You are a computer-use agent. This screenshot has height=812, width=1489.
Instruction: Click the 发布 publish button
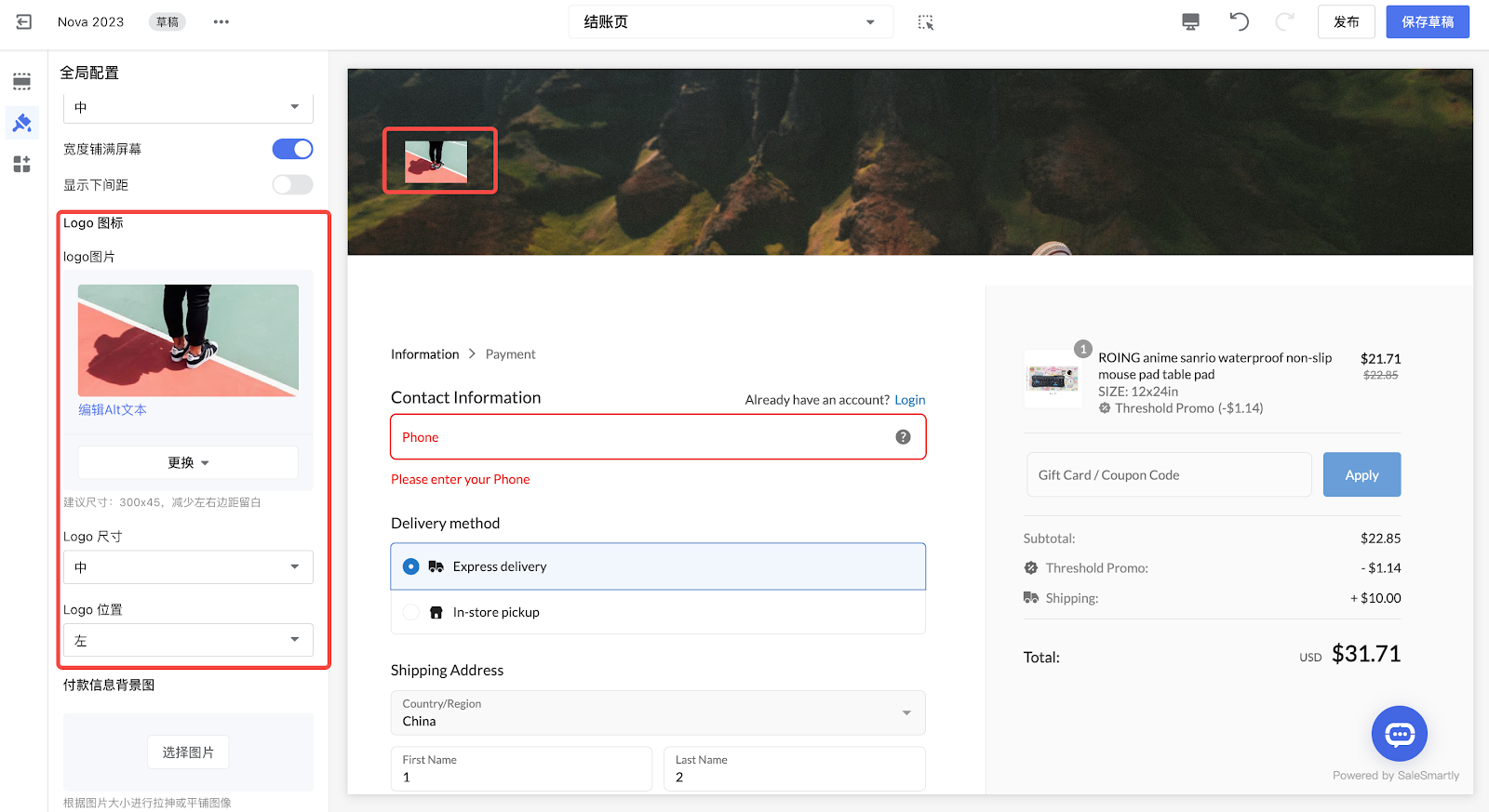(x=1347, y=21)
